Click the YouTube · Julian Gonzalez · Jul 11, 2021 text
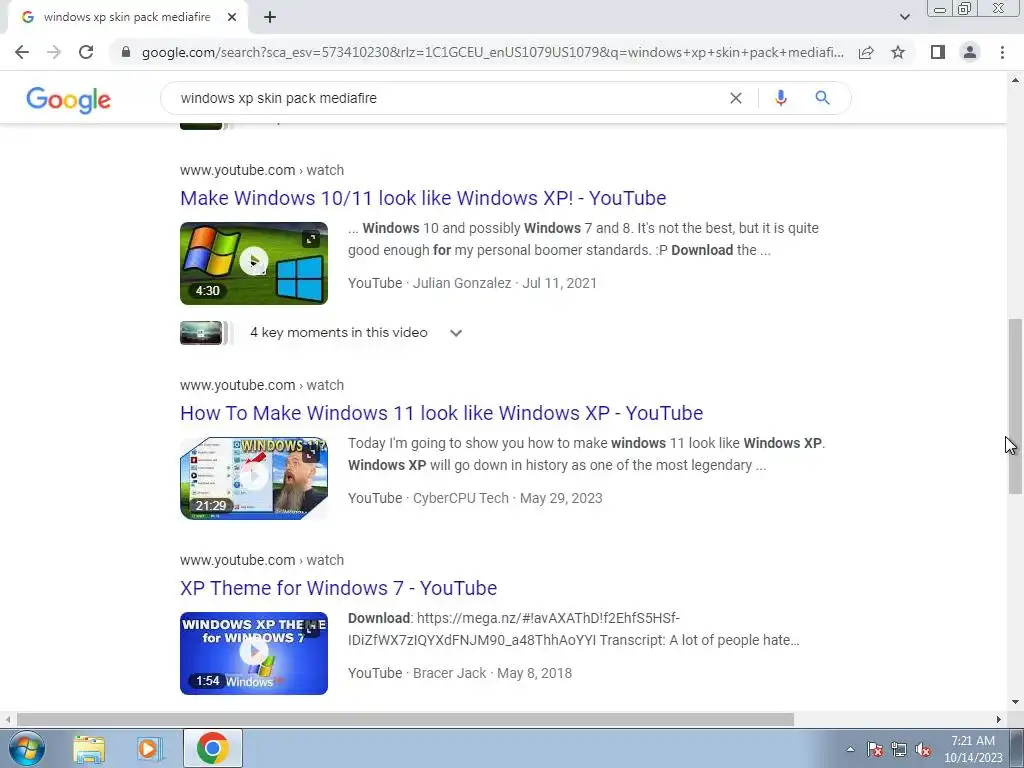Image resolution: width=1024 pixels, height=768 pixels. point(472,283)
